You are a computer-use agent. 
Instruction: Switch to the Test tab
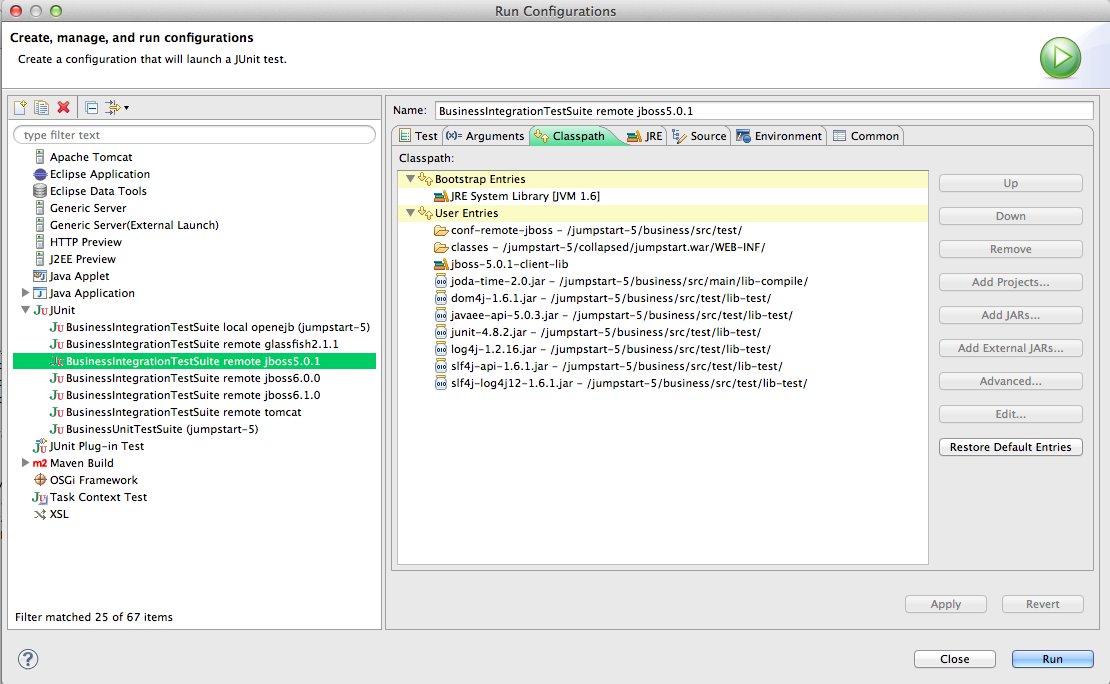click(x=418, y=136)
